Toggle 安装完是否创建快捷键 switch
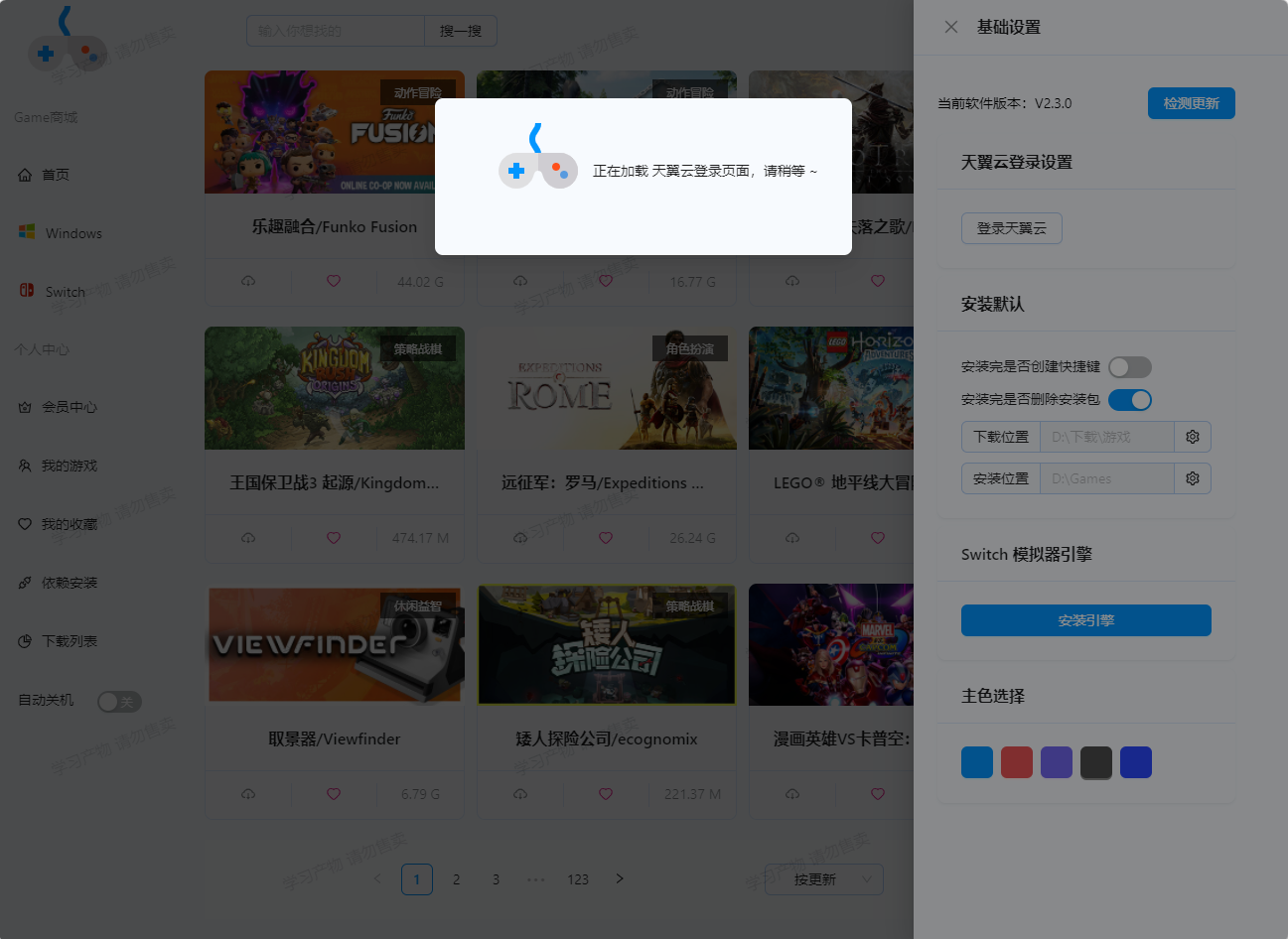 (x=1129, y=367)
